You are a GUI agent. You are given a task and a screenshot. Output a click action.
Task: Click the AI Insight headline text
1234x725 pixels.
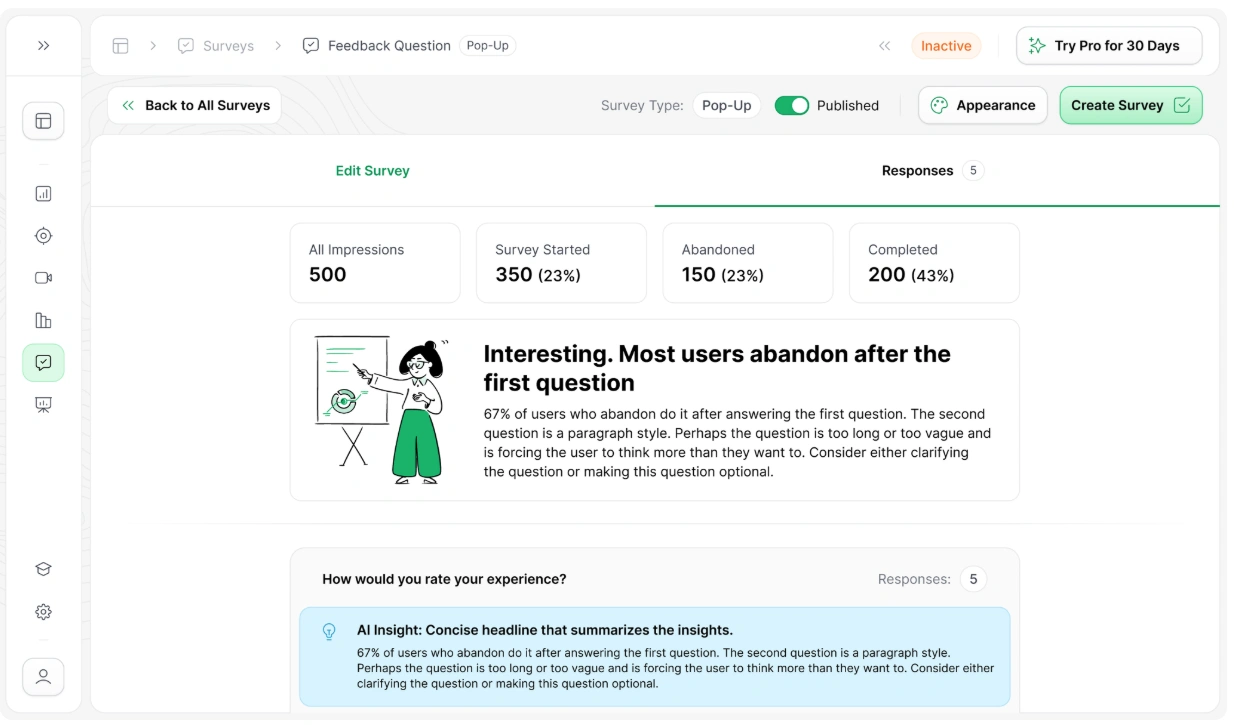[545, 630]
